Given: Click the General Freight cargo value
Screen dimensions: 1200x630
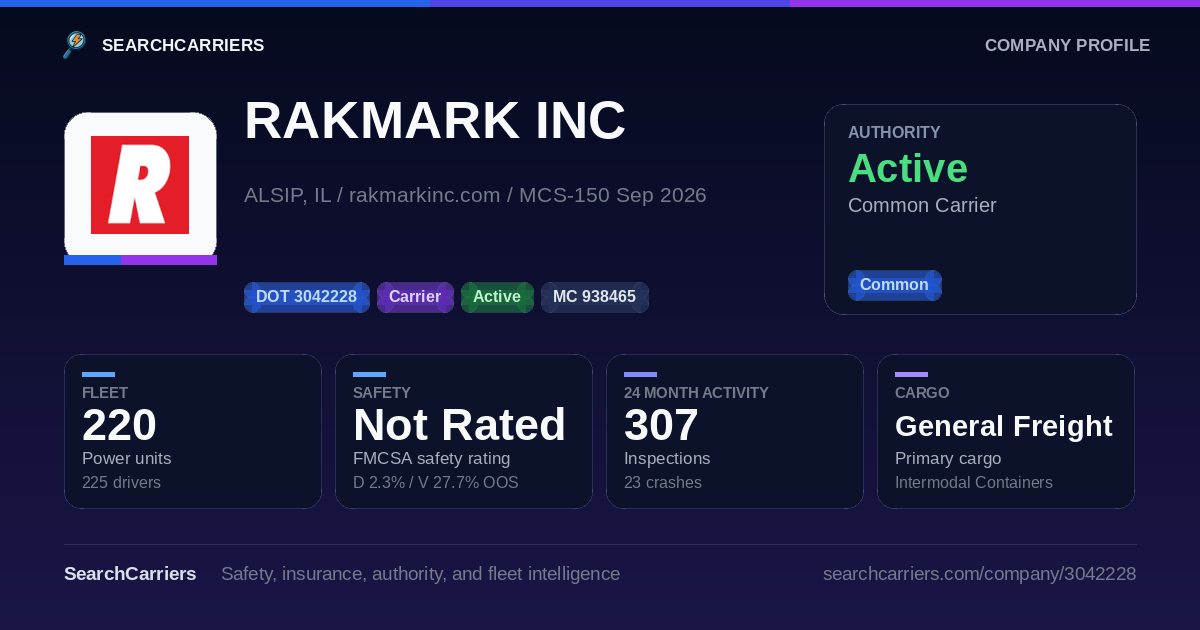Looking at the screenshot, I should (1003, 426).
